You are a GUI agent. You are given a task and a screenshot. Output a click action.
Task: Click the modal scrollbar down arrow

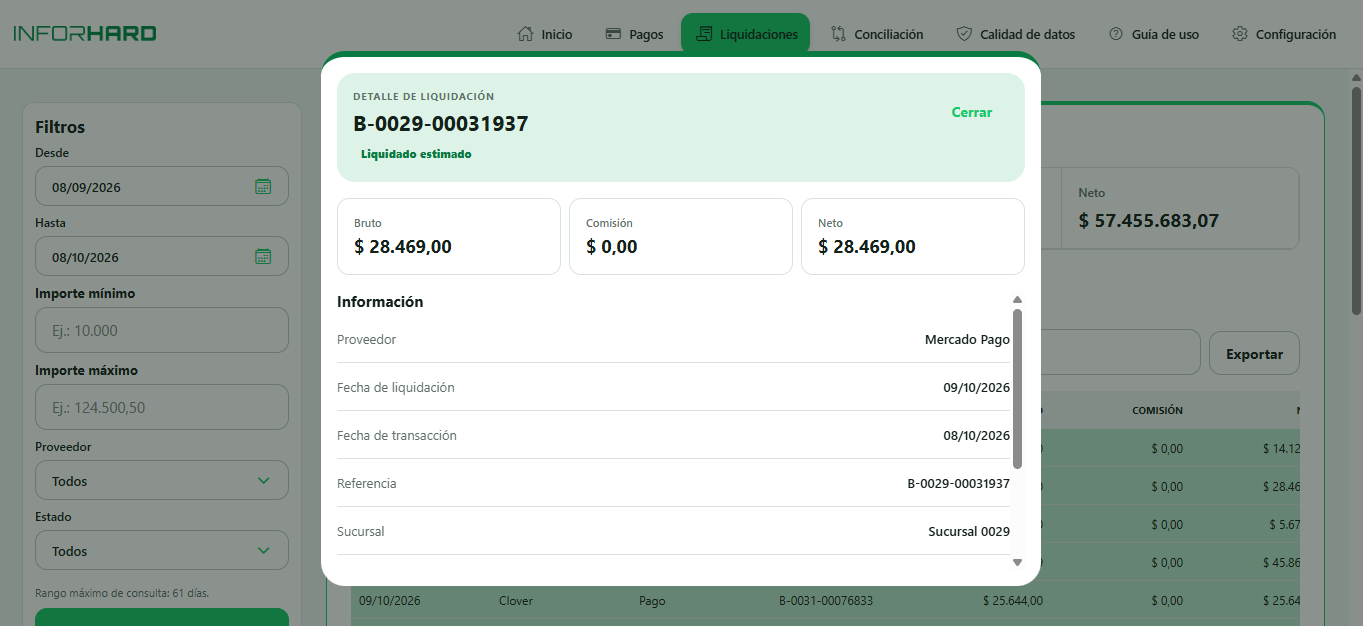coord(1018,562)
